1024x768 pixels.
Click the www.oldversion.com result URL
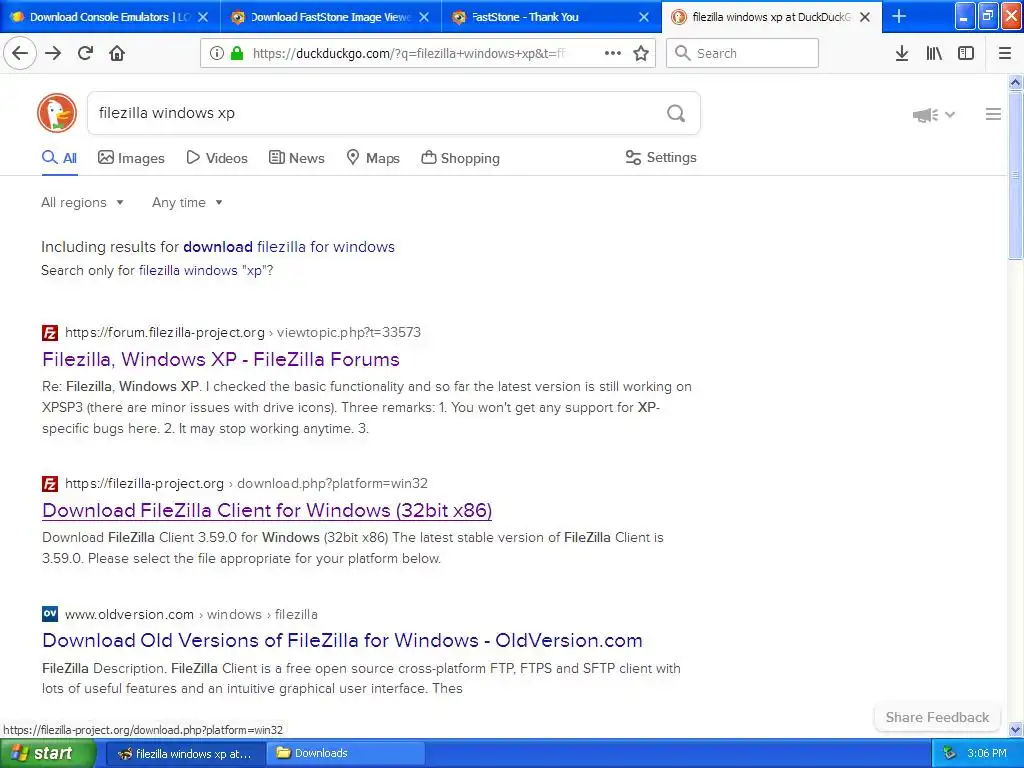pos(191,615)
